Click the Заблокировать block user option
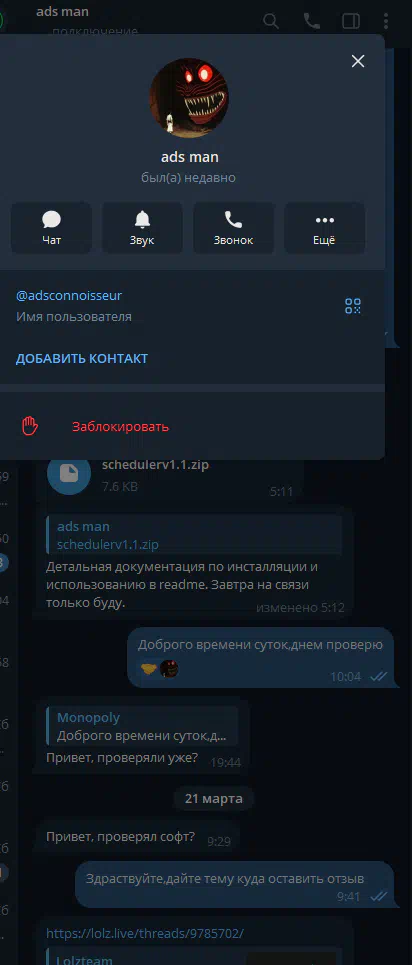The height and width of the screenshot is (965, 412). point(120,426)
